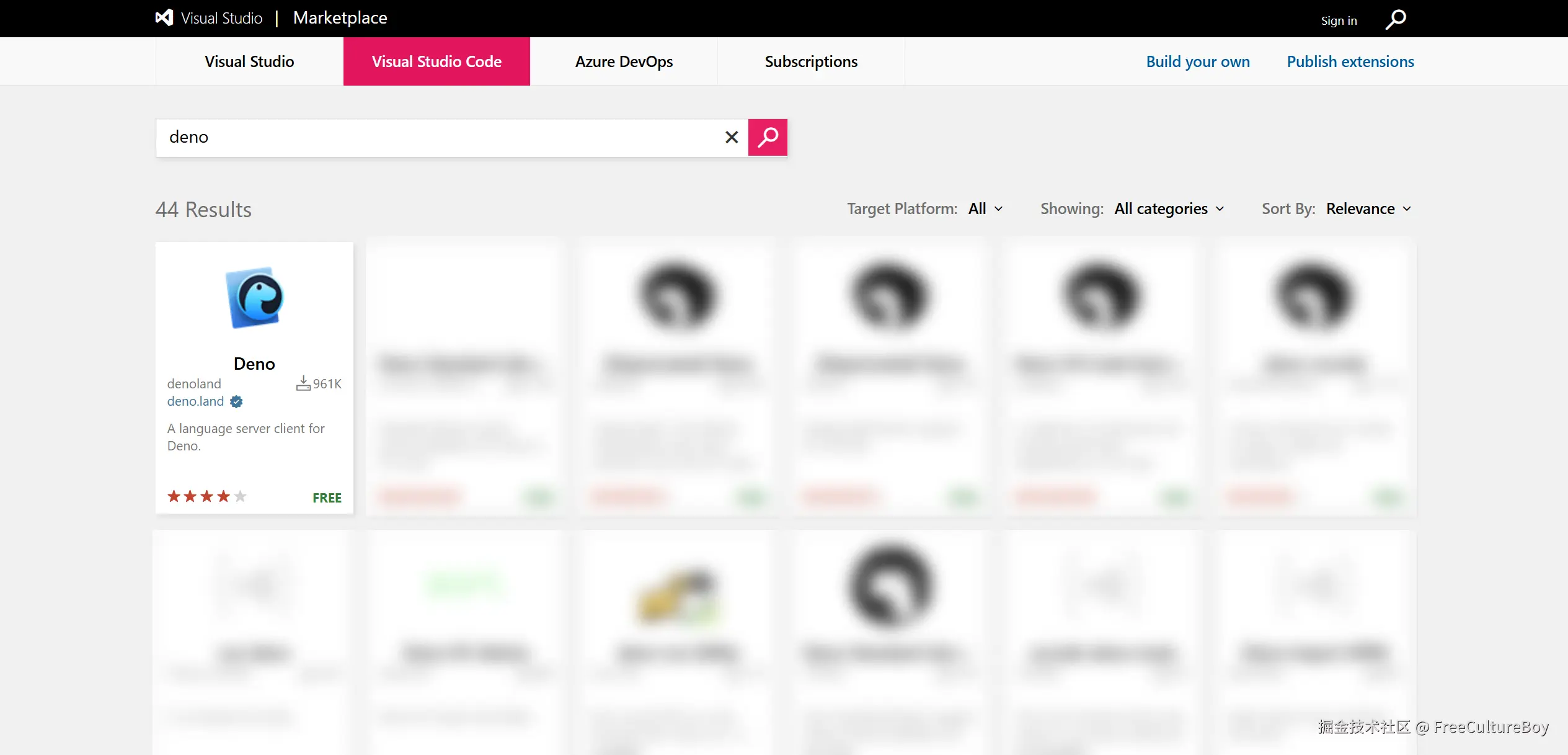Expand the Target Platform dropdown

(986, 209)
